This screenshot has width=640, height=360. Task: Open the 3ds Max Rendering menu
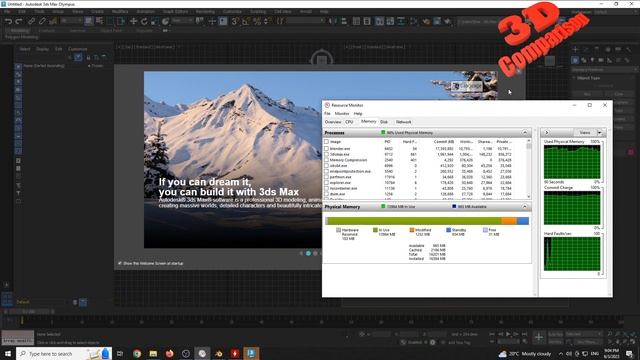pyautogui.click(x=205, y=11)
